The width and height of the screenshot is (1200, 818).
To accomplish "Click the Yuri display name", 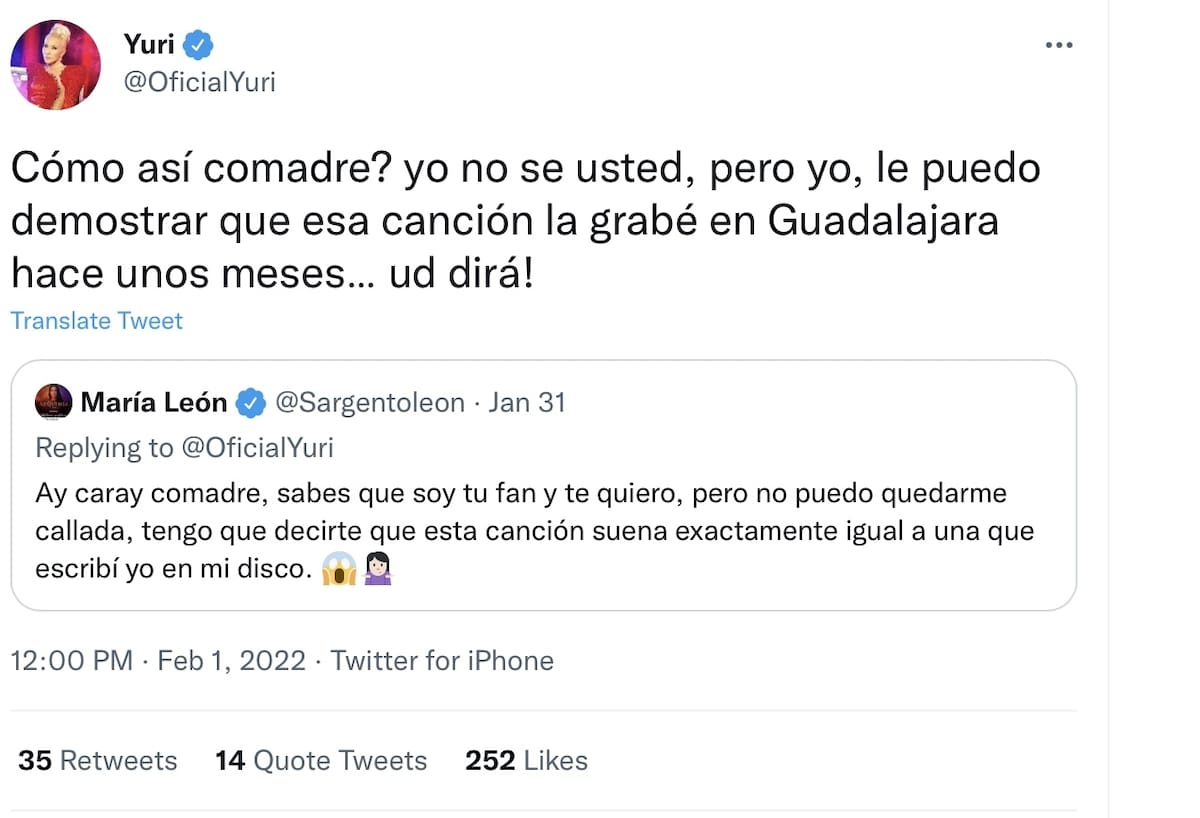I will pyautogui.click(x=149, y=45).
